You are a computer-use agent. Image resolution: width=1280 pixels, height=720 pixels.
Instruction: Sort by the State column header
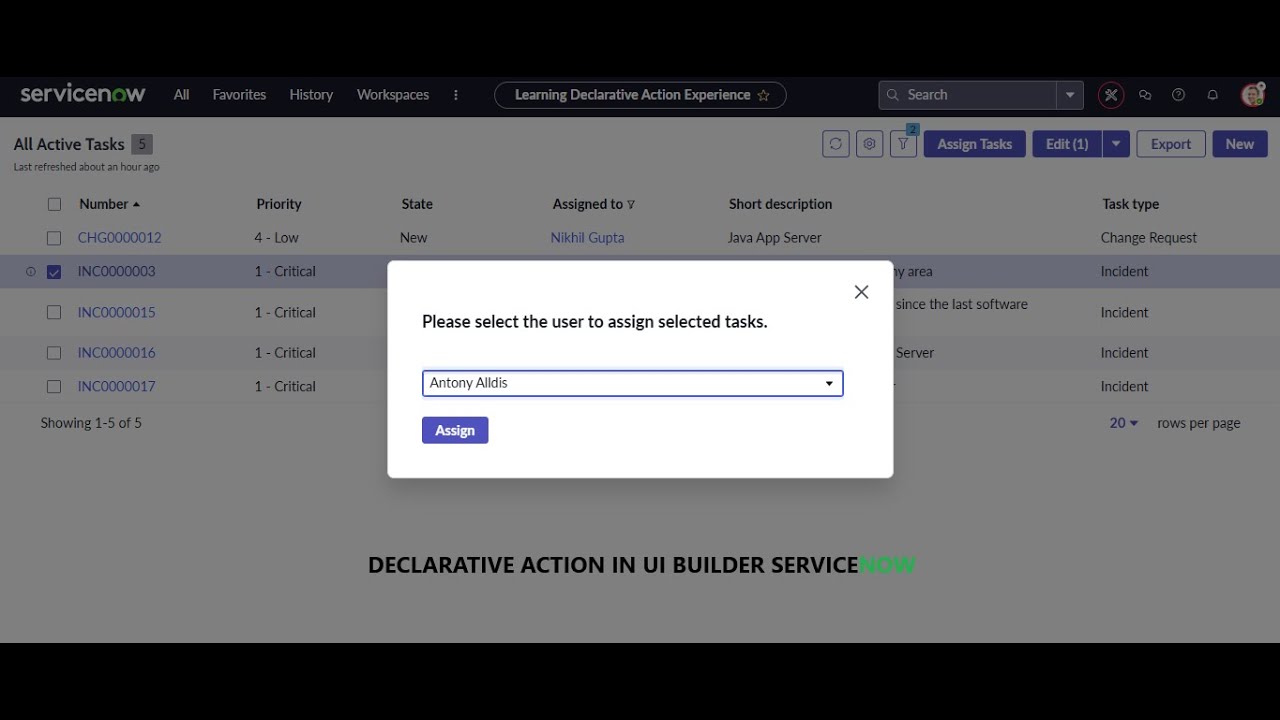pyautogui.click(x=417, y=204)
